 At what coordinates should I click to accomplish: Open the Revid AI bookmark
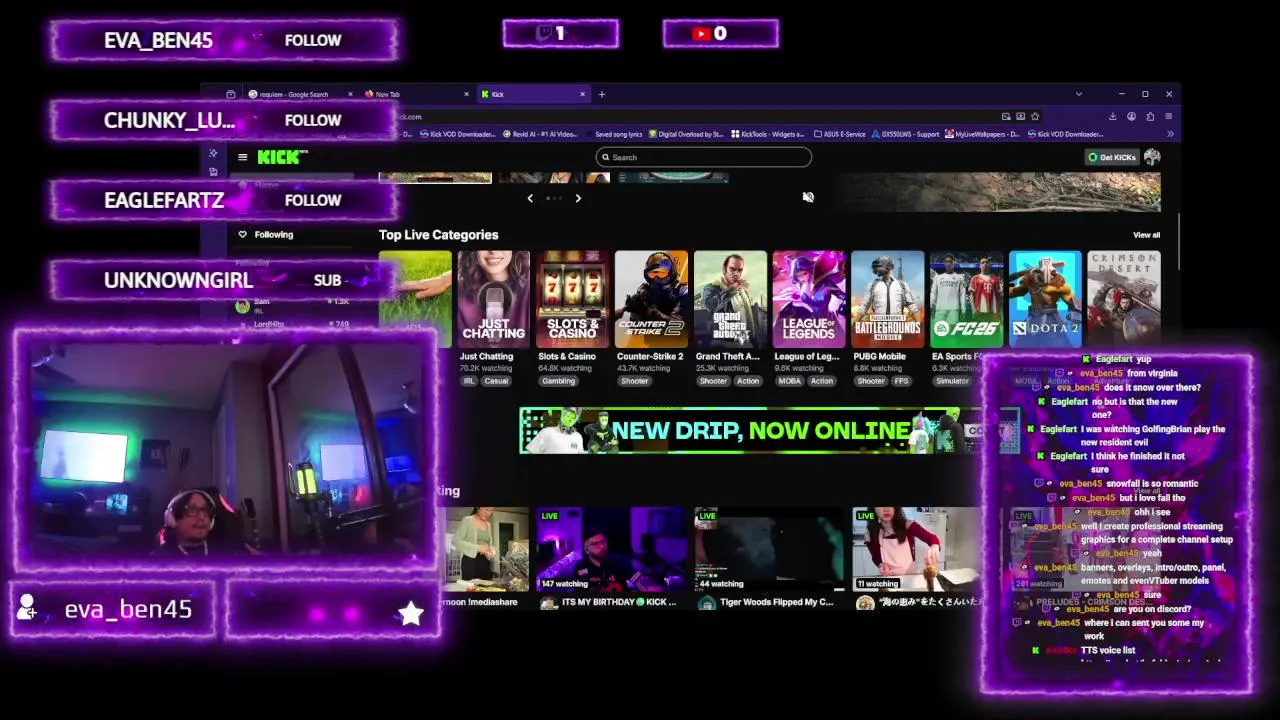pyautogui.click(x=540, y=134)
